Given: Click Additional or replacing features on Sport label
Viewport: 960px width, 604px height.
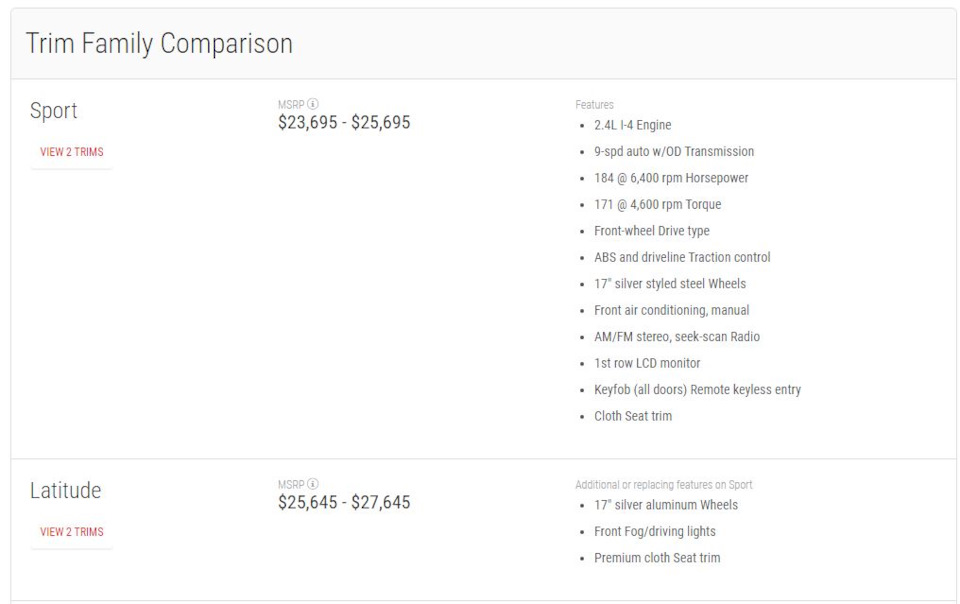Looking at the screenshot, I should (664, 485).
